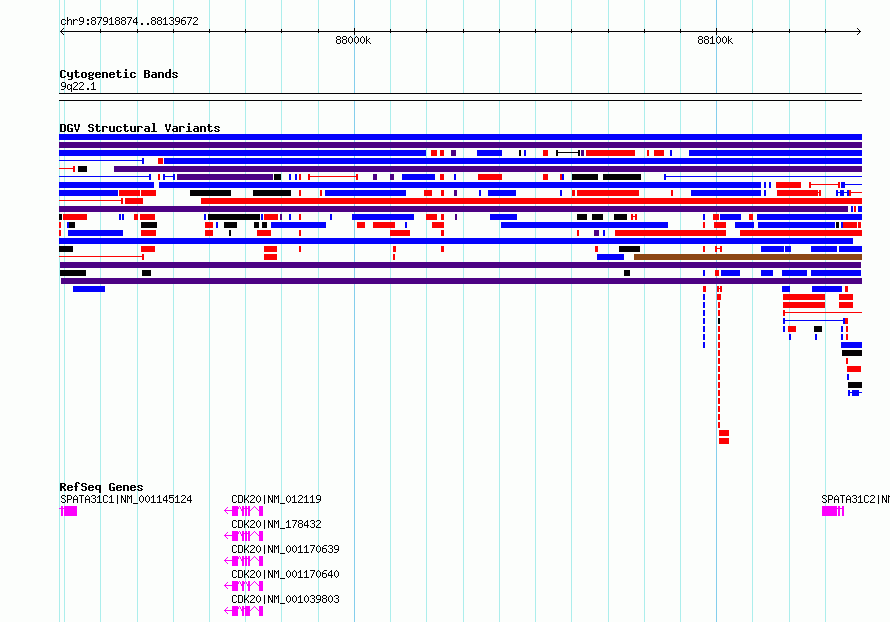This screenshot has width=890, height=622.
Task: Click the 9q22.1 band label
Action: tap(78, 86)
